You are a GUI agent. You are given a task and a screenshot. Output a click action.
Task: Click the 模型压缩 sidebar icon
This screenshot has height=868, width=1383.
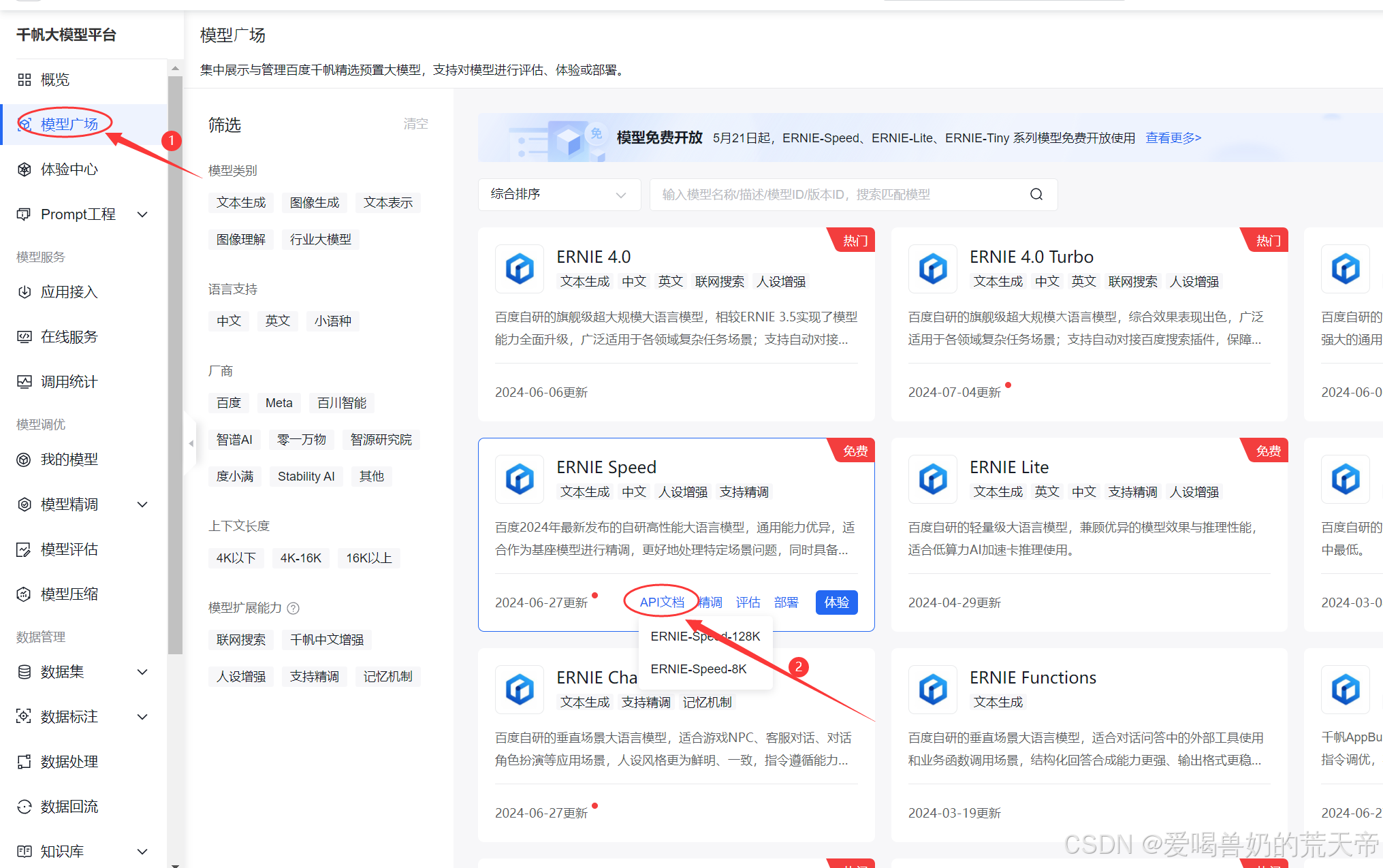click(25, 594)
